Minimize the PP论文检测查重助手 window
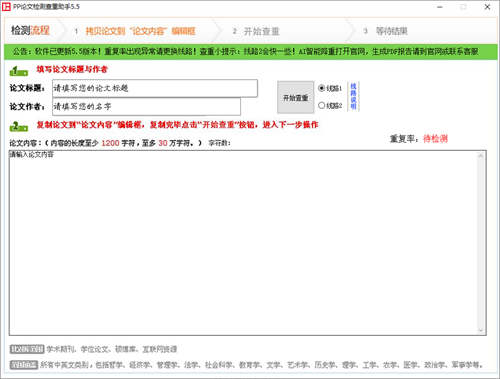The image size is (500, 379). [440, 7]
